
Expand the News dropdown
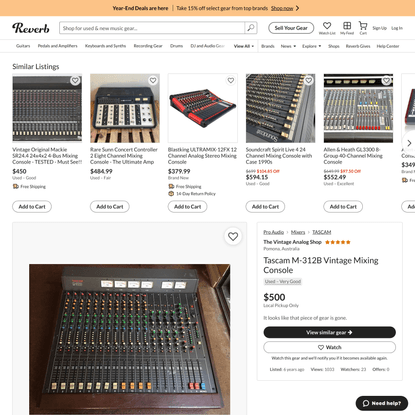pyautogui.click(x=288, y=46)
